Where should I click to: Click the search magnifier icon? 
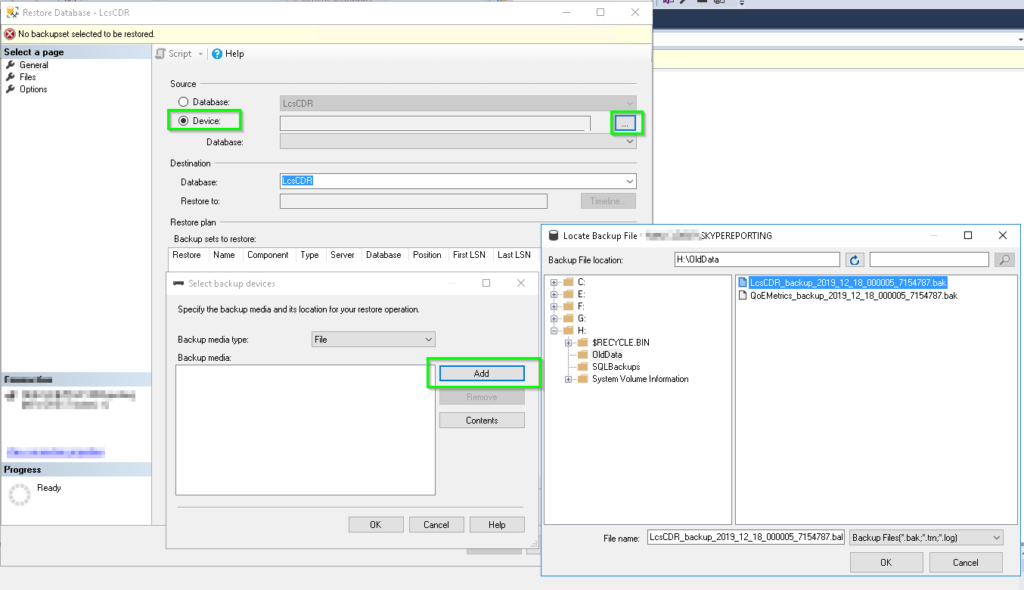point(1004,260)
